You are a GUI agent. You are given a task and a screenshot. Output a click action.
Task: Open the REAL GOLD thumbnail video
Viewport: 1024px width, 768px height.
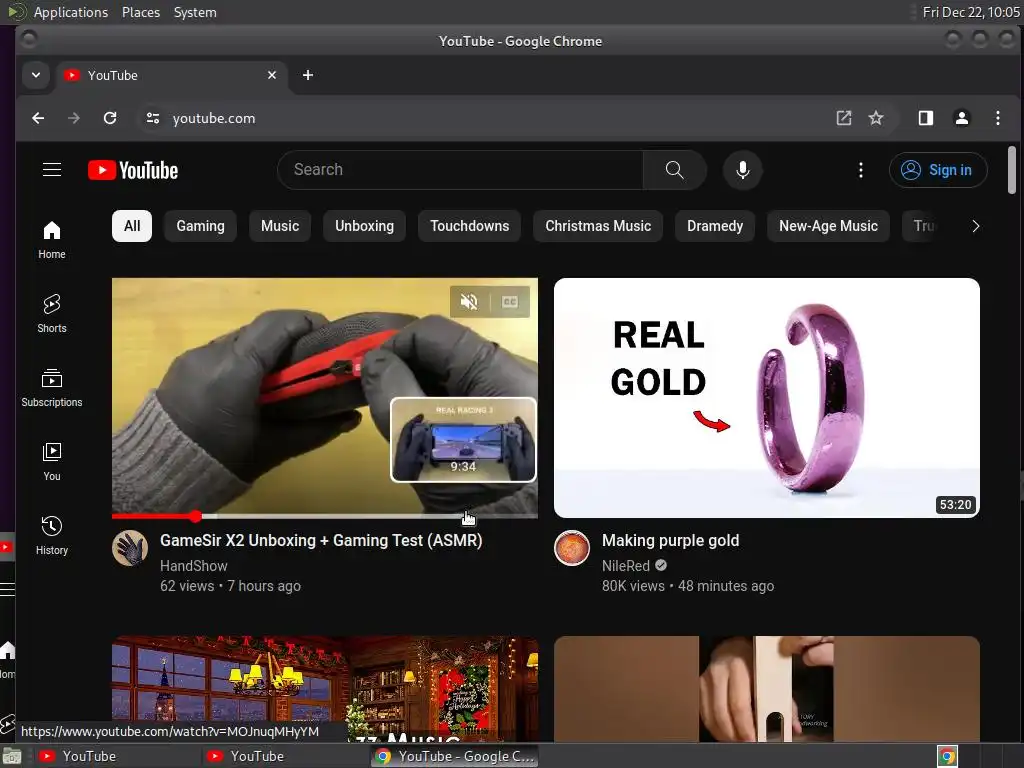pos(767,398)
